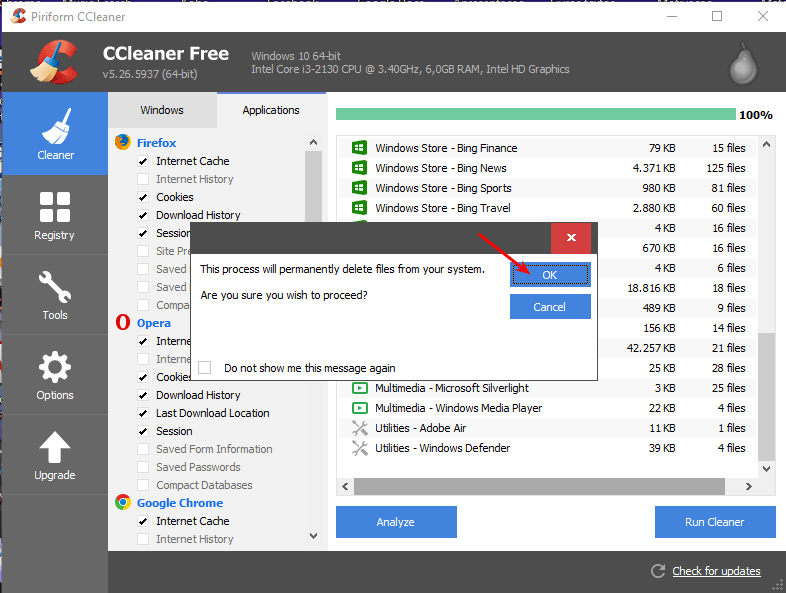This screenshot has width=786, height=593.
Task: Click the Opera browser icon
Action: (123, 322)
